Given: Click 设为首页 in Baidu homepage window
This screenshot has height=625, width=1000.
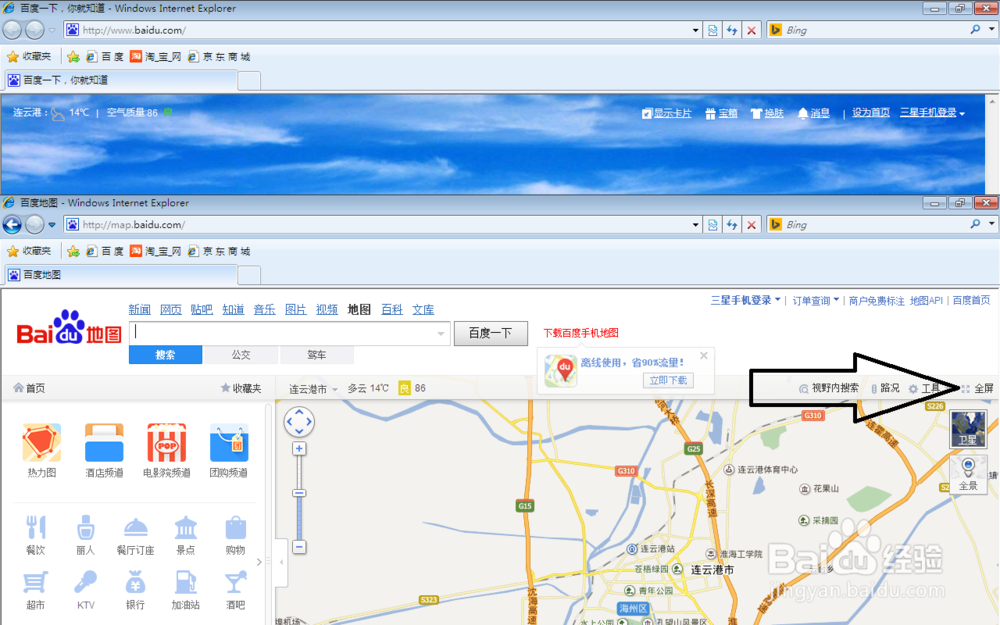Looking at the screenshot, I should [871, 112].
